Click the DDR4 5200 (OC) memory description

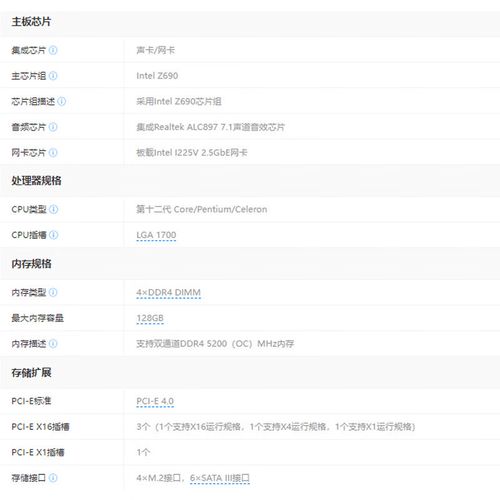215,344
